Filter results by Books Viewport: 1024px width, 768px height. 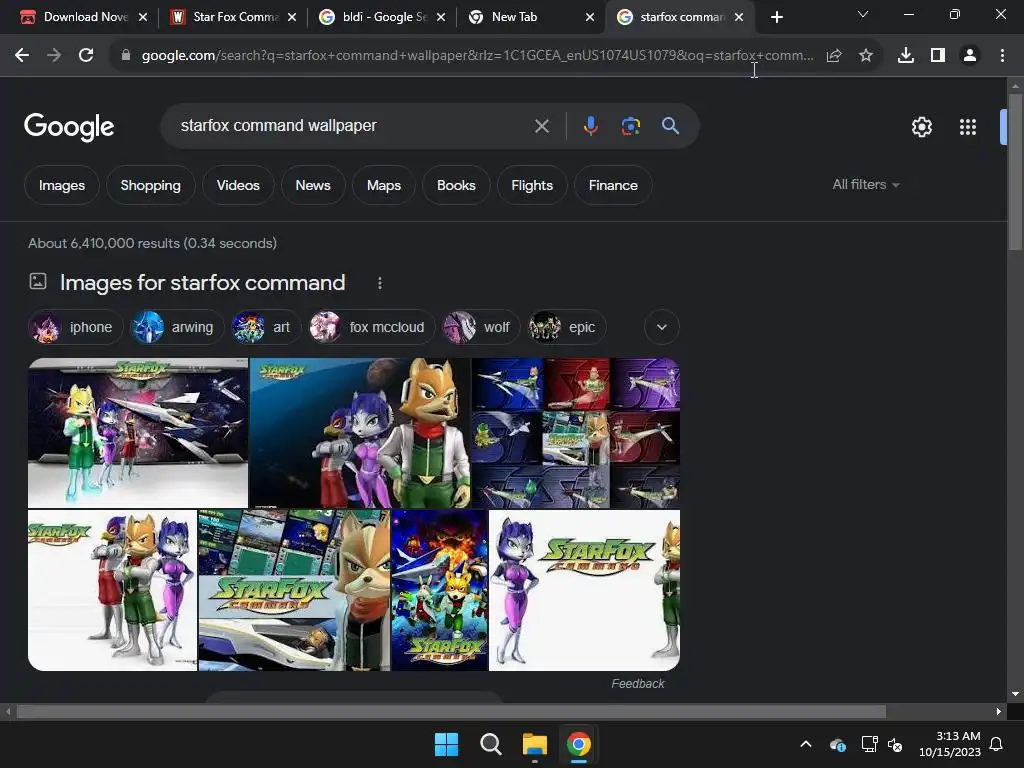click(x=456, y=185)
